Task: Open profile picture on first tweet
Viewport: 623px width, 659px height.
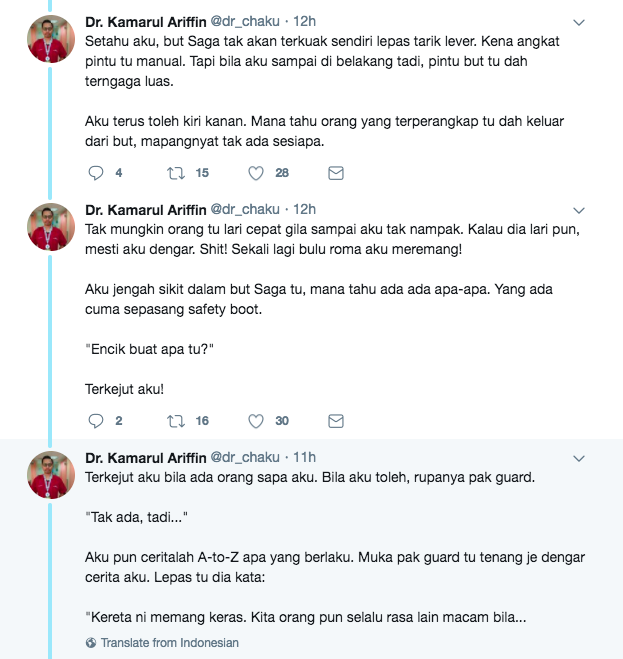Action: tap(51, 39)
